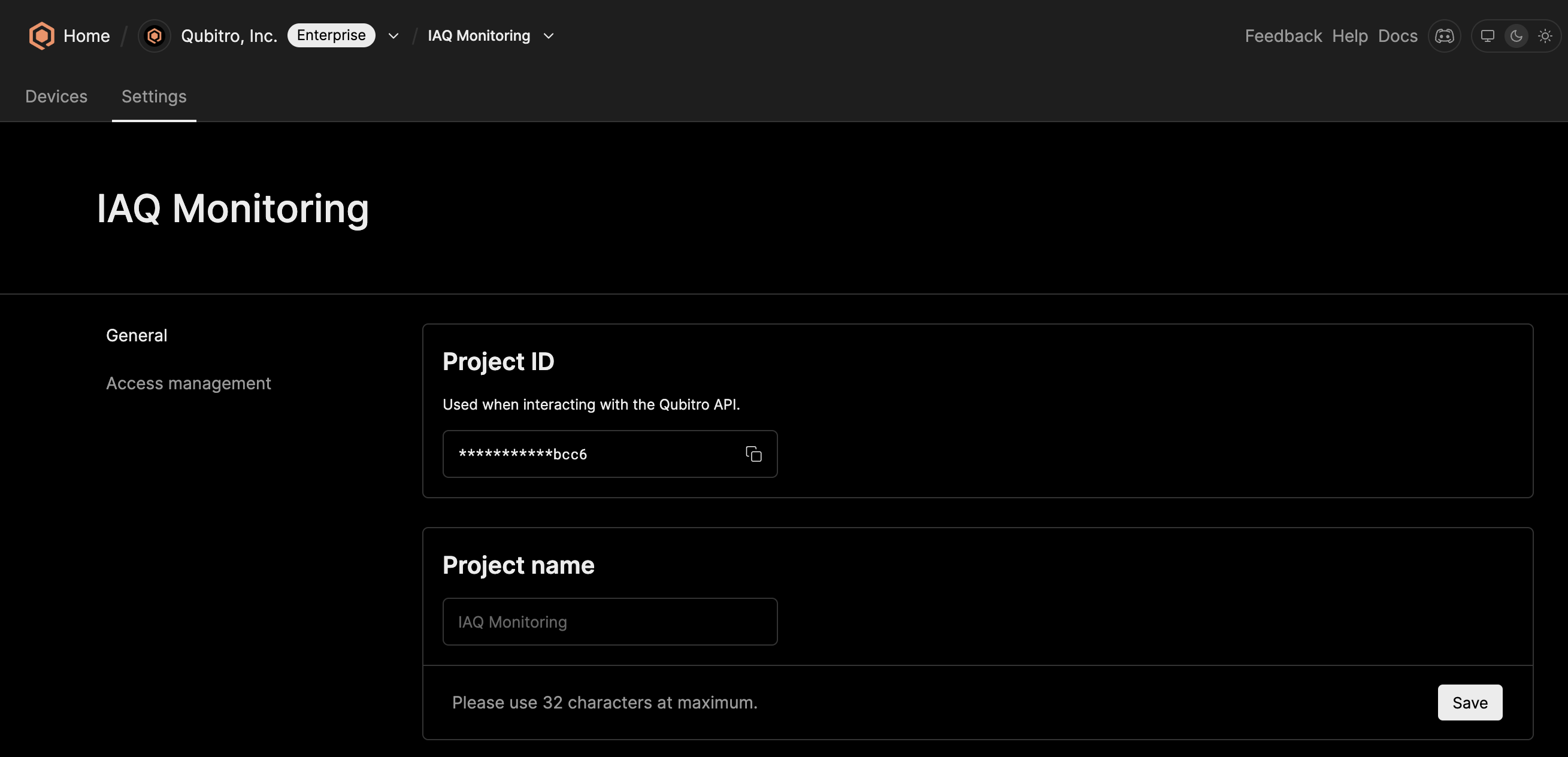The height and width of the screenshot is (757, 1568).
Task: Go to the Devices tab
Action: 56,96
